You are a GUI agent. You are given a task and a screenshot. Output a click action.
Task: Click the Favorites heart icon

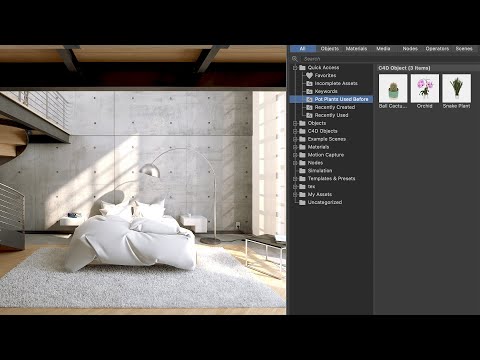(309, 76)
